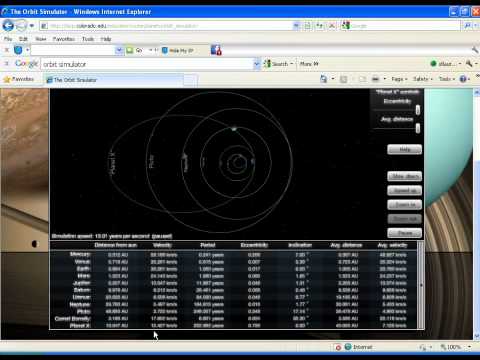Click the Home icon in command bar
This screenshot has width=480, height=360.
[323, 79]
